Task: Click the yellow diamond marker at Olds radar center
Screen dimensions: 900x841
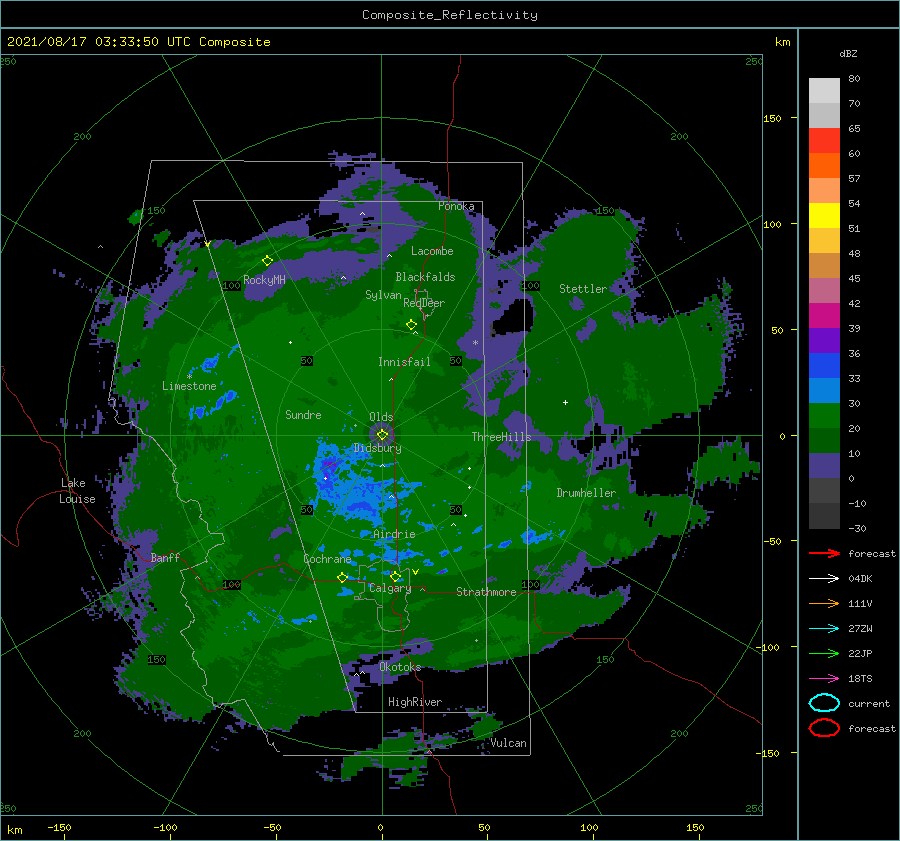Action: click(382, 435)
